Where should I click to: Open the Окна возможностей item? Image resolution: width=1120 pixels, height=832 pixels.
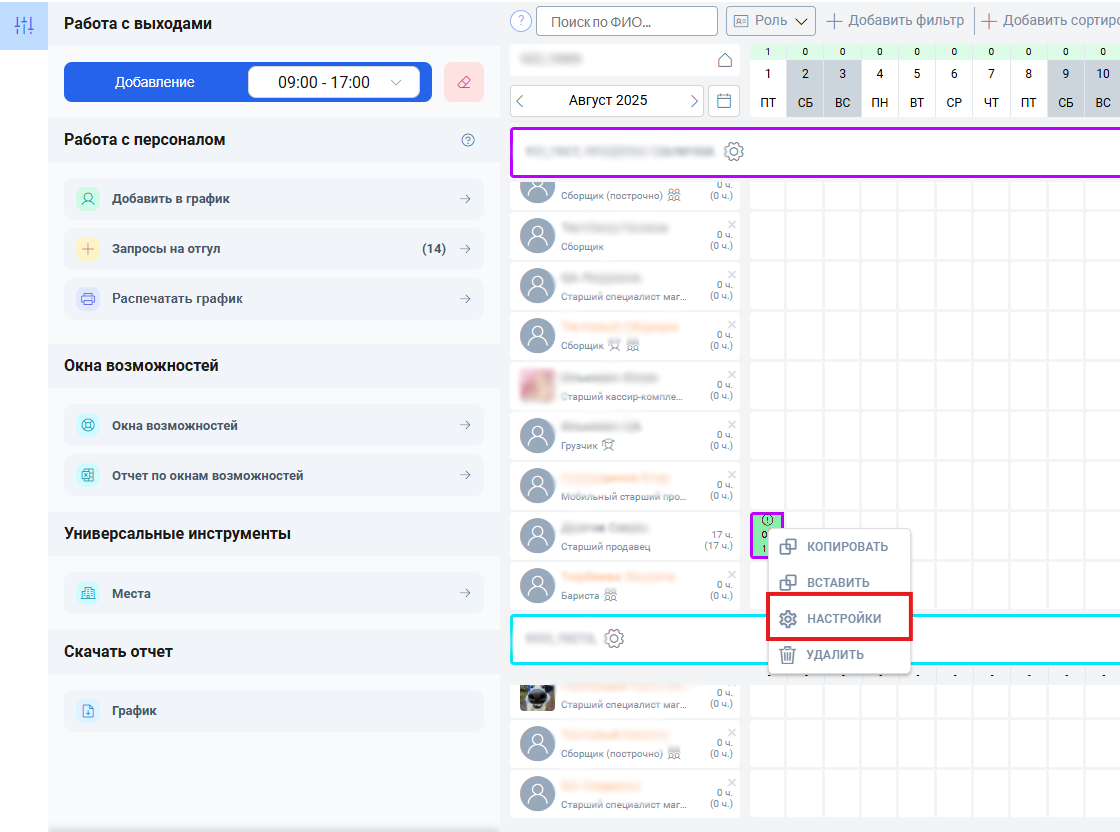(274, 425)
